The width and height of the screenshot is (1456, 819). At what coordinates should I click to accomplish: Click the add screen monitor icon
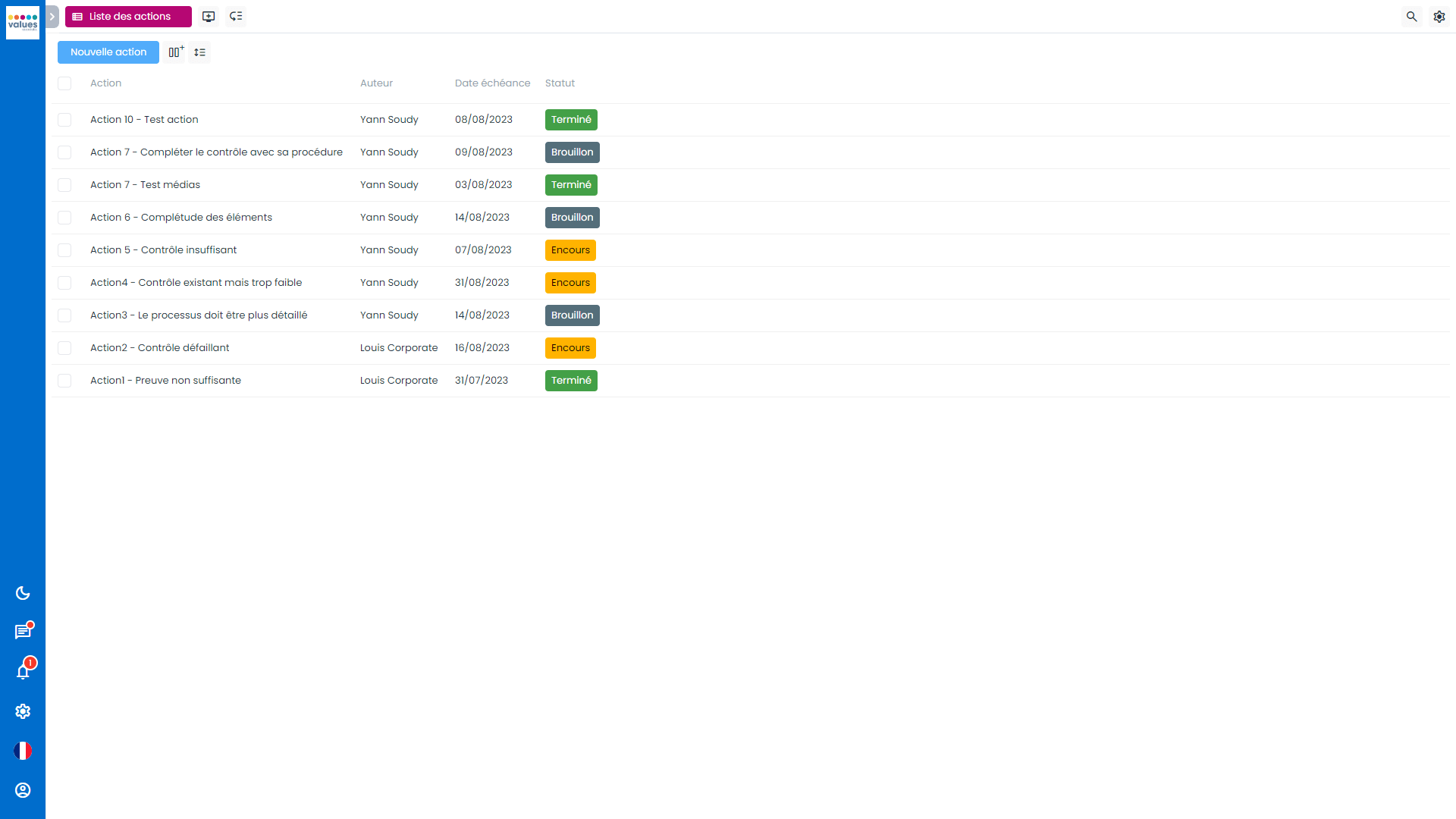click(x=209, y=17)
